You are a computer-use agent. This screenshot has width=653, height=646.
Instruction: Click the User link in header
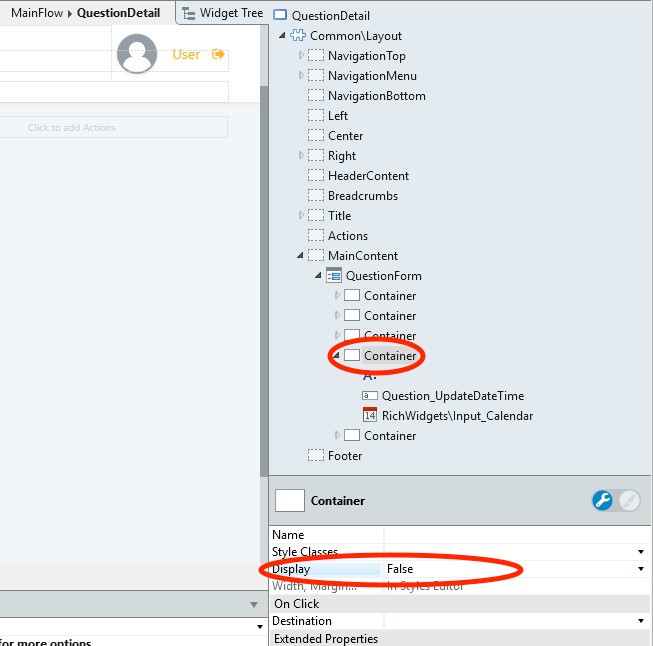pos(186,55)
